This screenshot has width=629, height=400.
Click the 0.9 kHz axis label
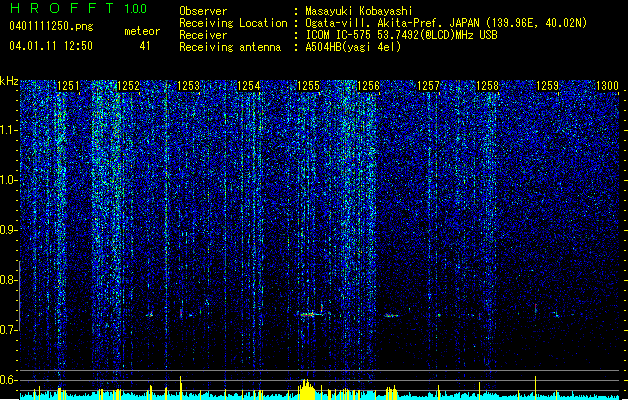[8, 230]
